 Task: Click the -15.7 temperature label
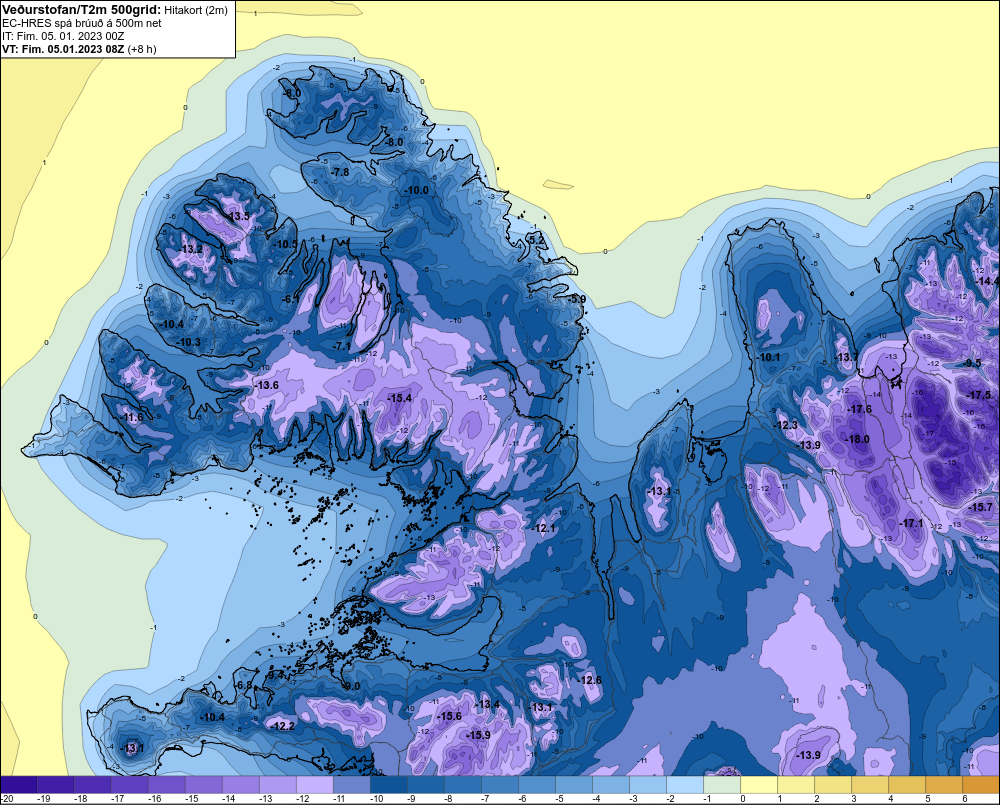[979, 508]
